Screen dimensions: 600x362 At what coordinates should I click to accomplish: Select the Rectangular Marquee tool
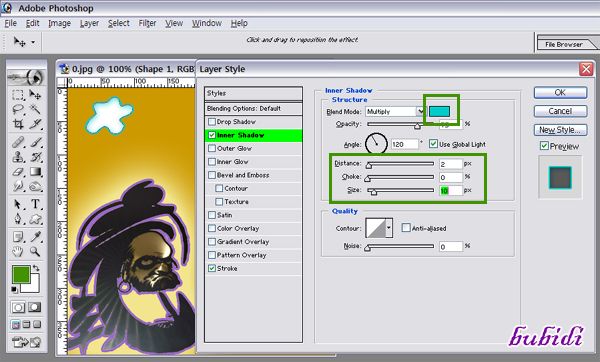pyautogui.click(x=18, y=95)
